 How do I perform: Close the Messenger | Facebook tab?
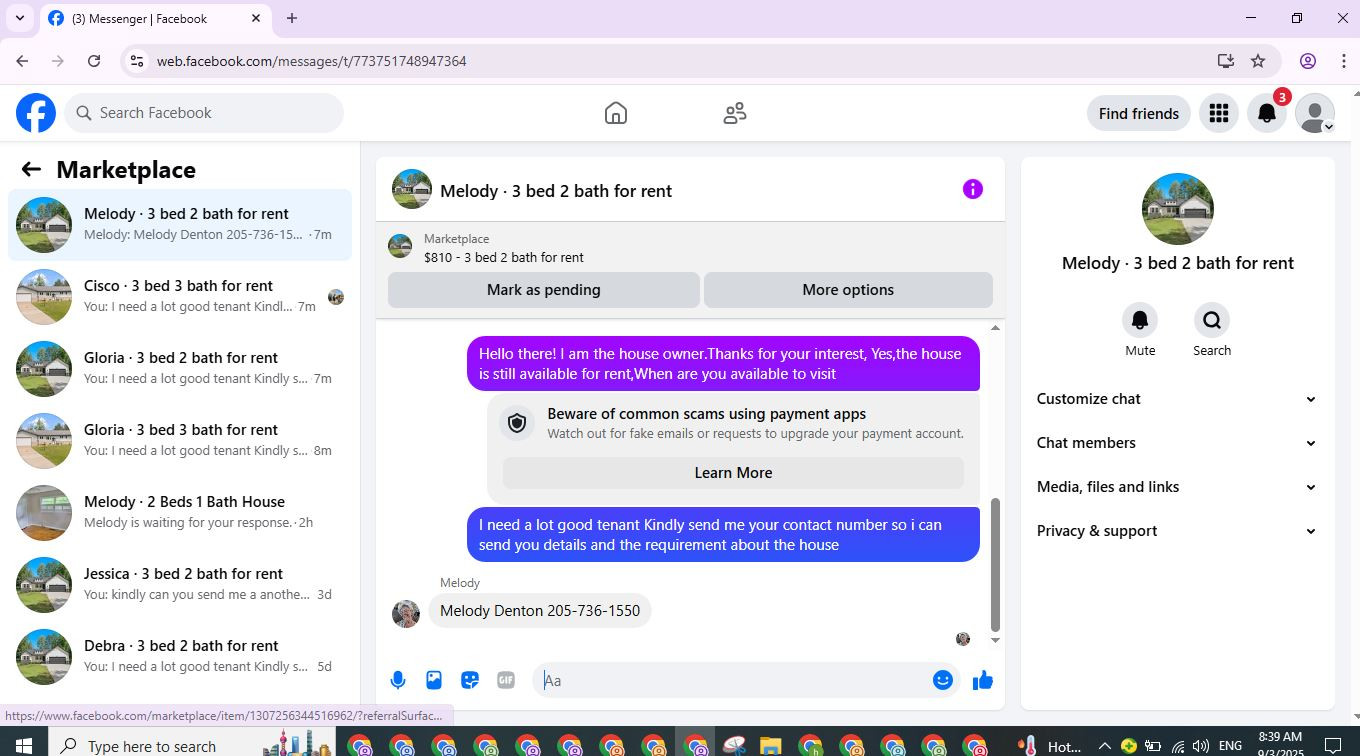pos(256,18)
